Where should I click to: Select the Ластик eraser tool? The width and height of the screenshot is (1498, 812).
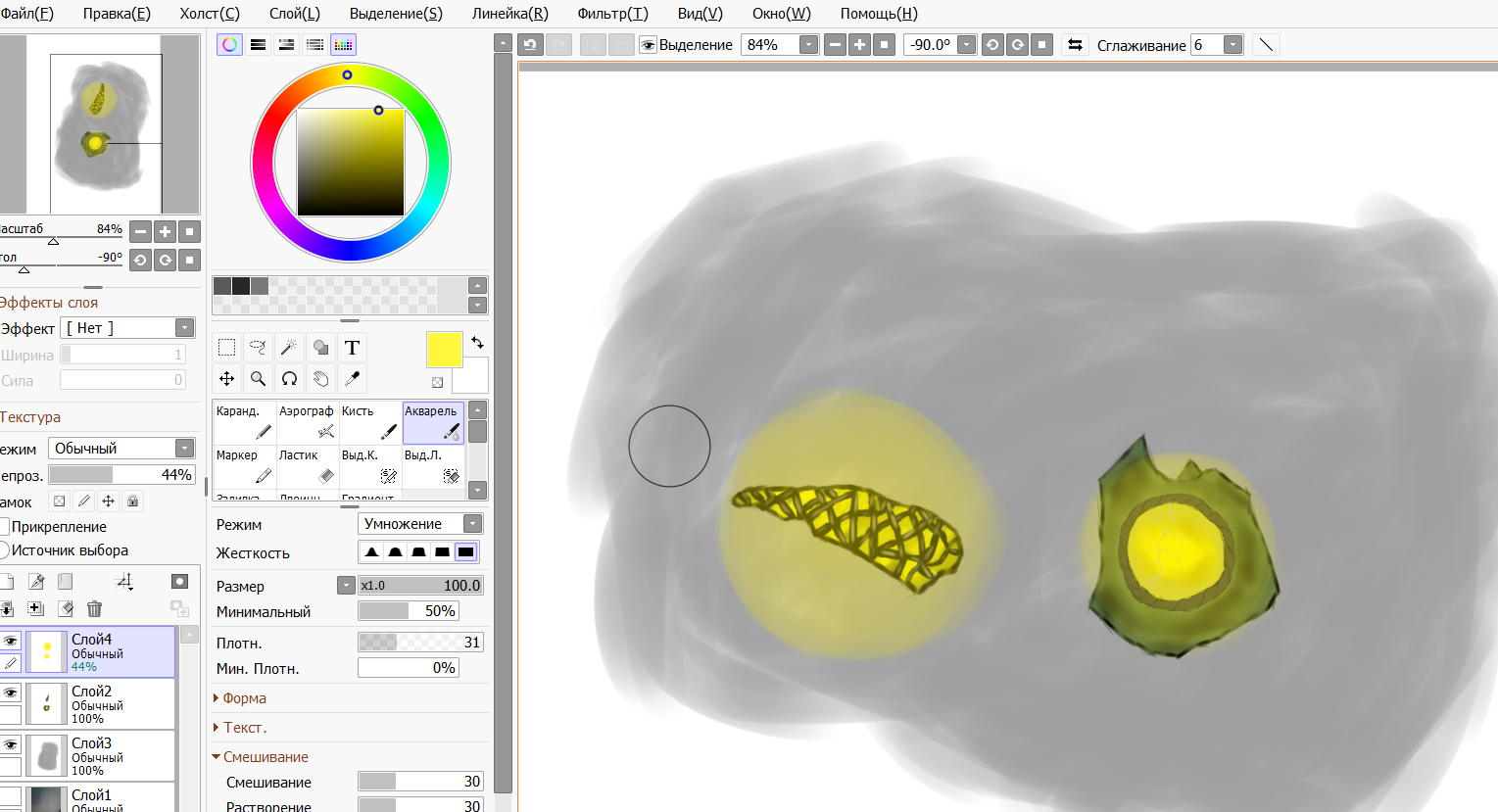click(307, 467)
